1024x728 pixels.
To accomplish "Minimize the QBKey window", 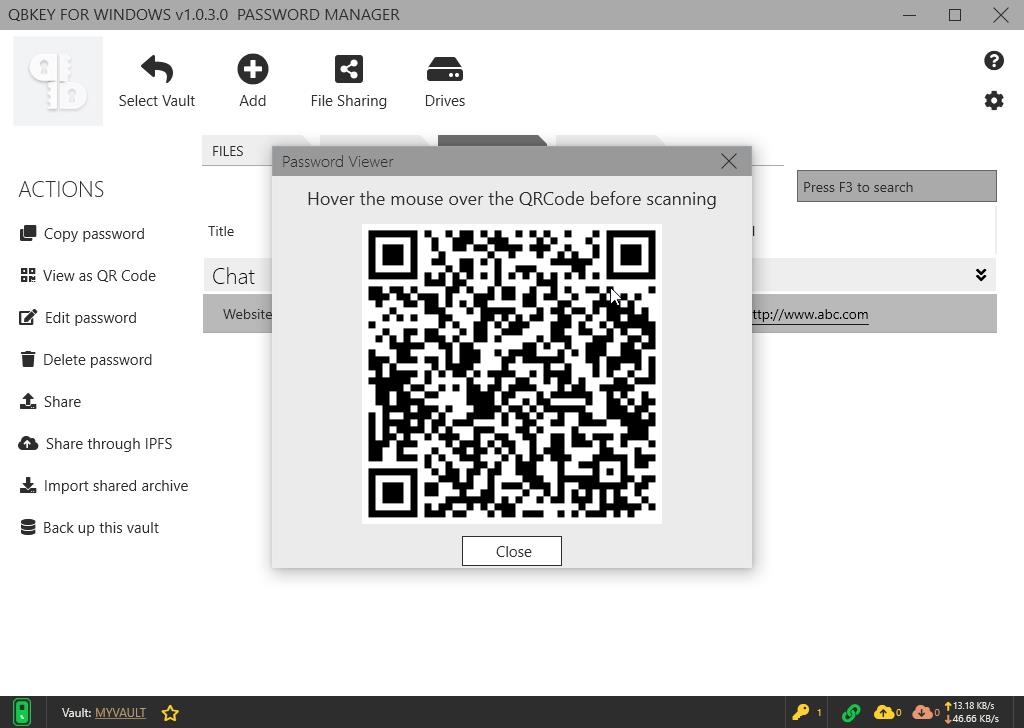I will (909, 14).
